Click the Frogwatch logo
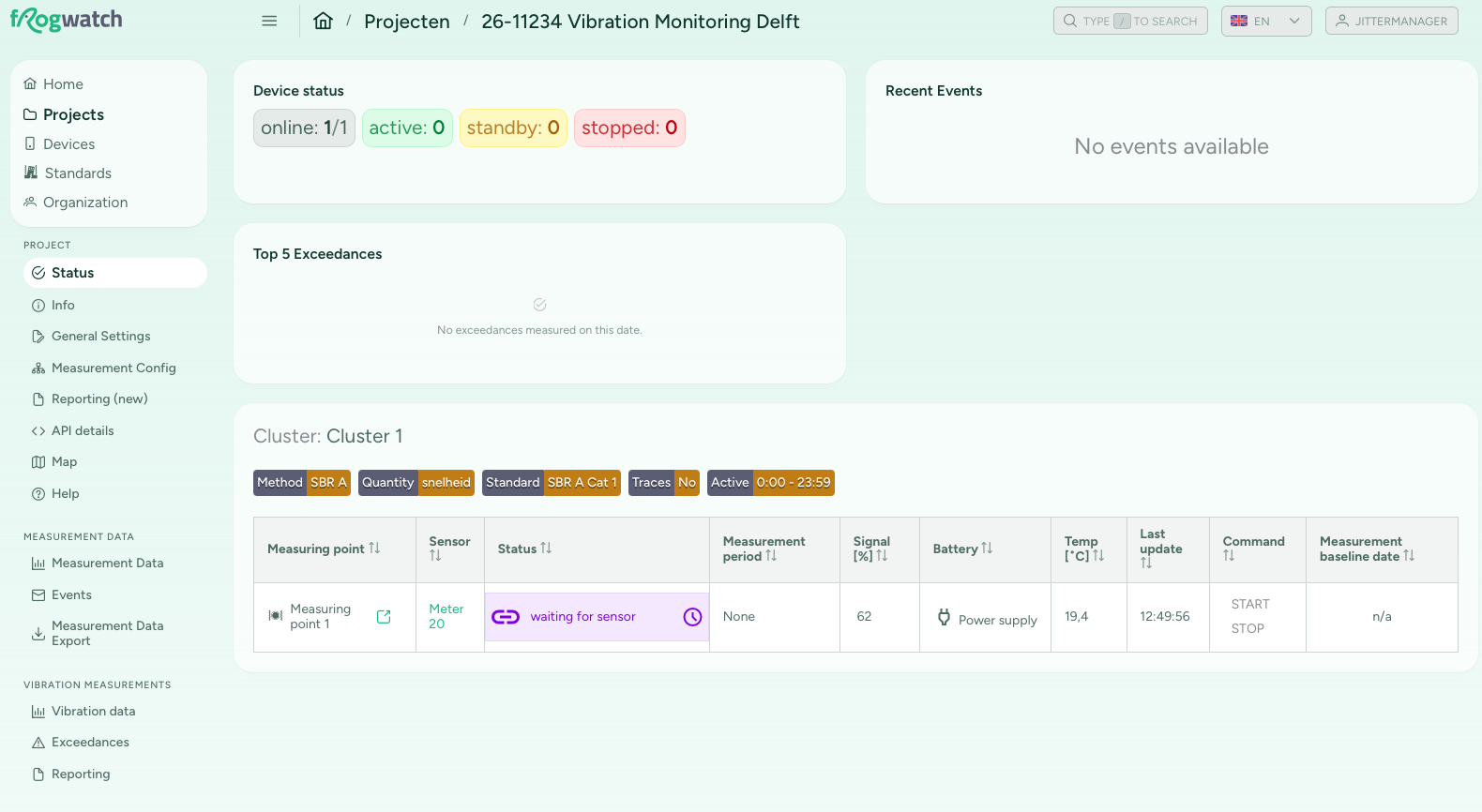 tap(67, 20)
